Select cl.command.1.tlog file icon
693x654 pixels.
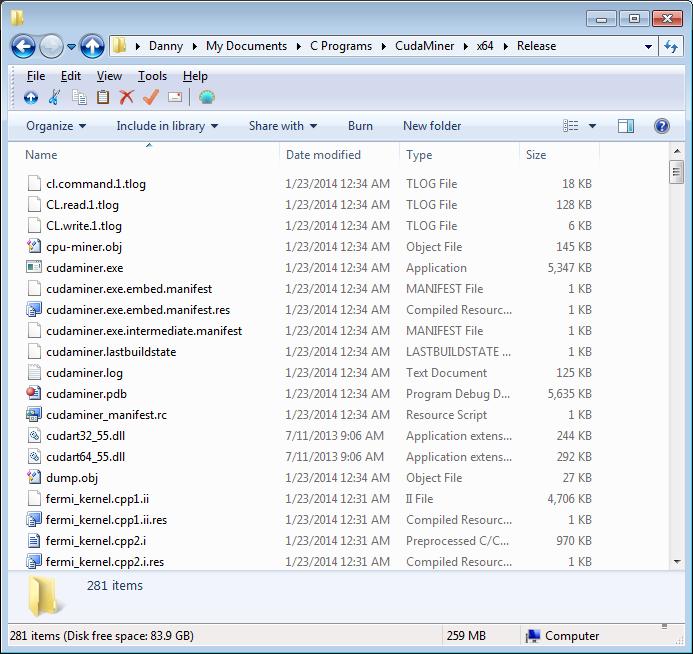click(34, 183)
